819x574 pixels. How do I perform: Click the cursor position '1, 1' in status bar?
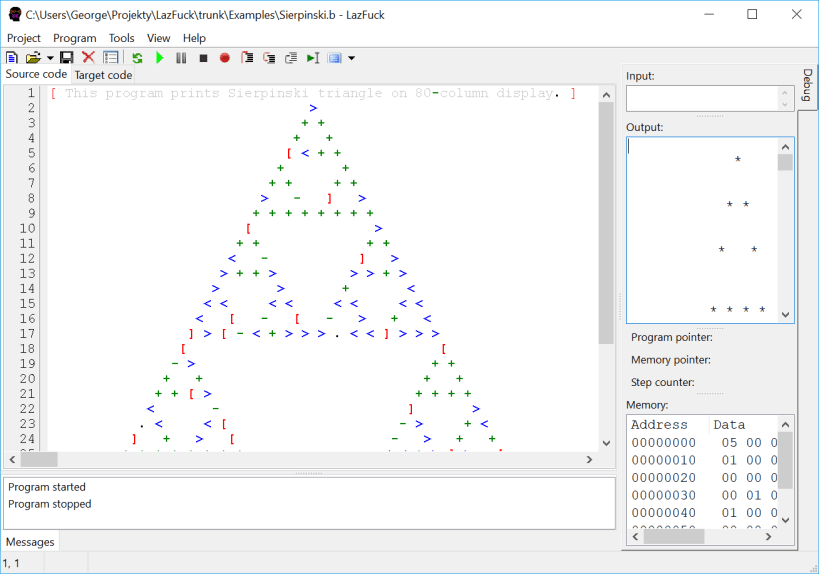click(x=11, y=563)
